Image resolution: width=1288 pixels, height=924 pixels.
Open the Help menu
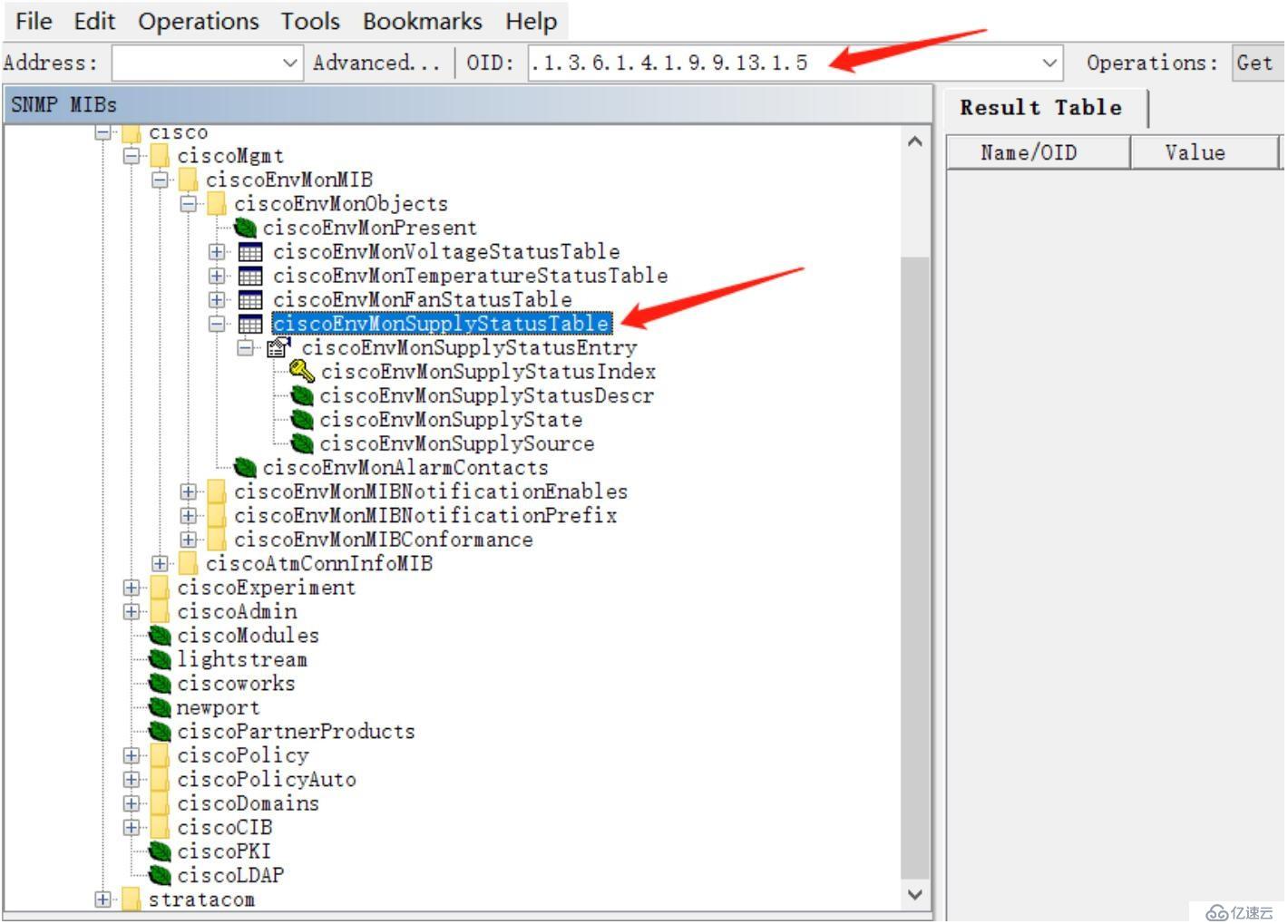532,21
